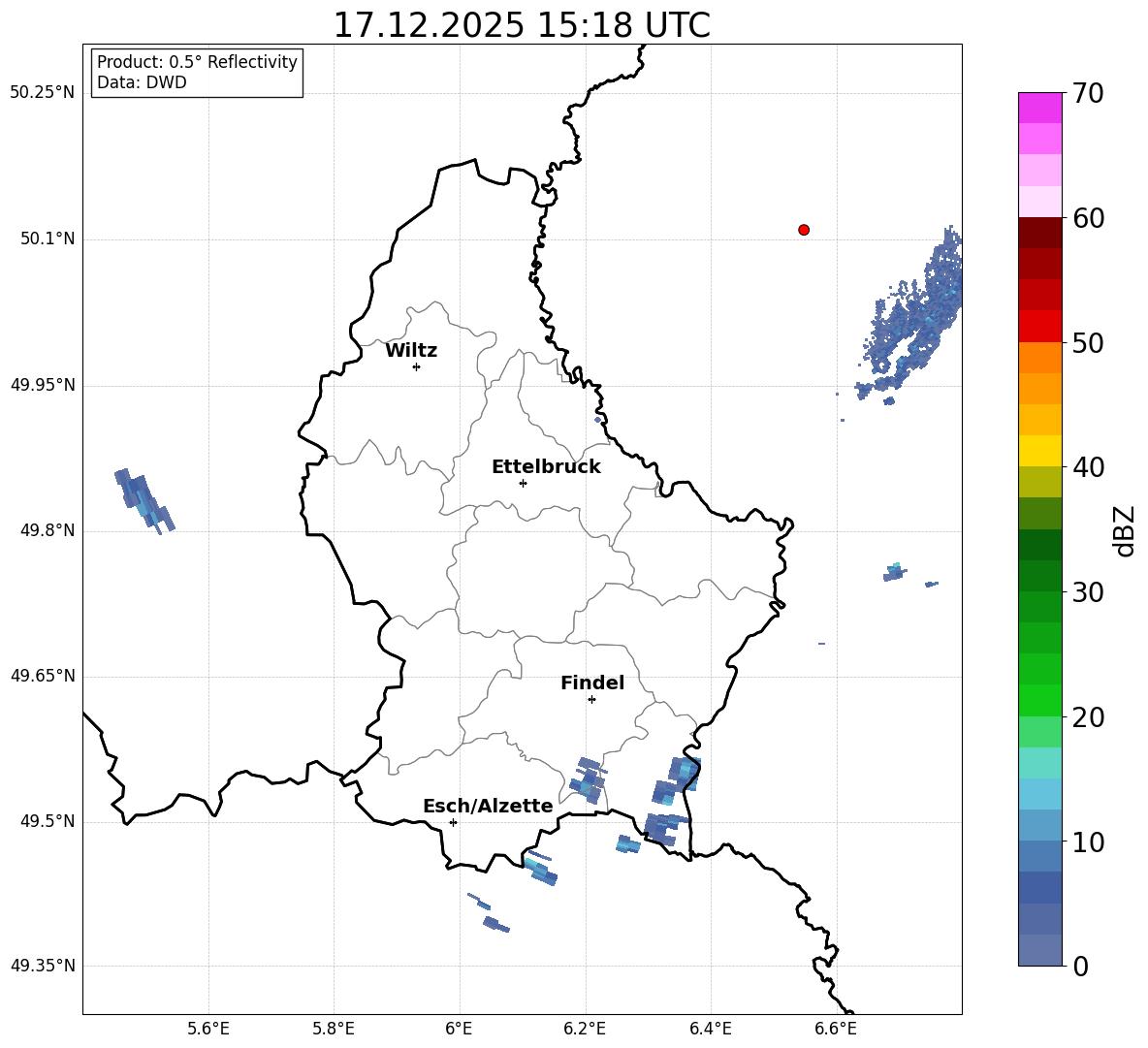Click the 50.1°N latitude label
This screenshot has height=1048, width=1148.
[48, 239]
